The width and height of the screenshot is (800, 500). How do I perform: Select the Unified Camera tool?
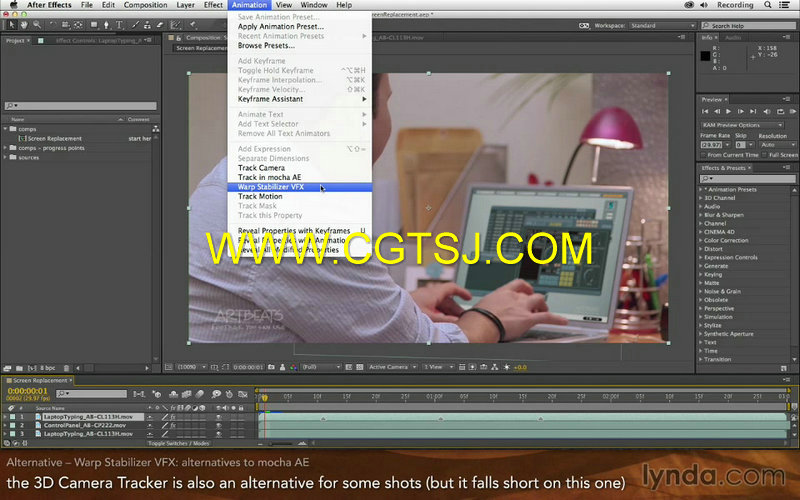[65, 24]
